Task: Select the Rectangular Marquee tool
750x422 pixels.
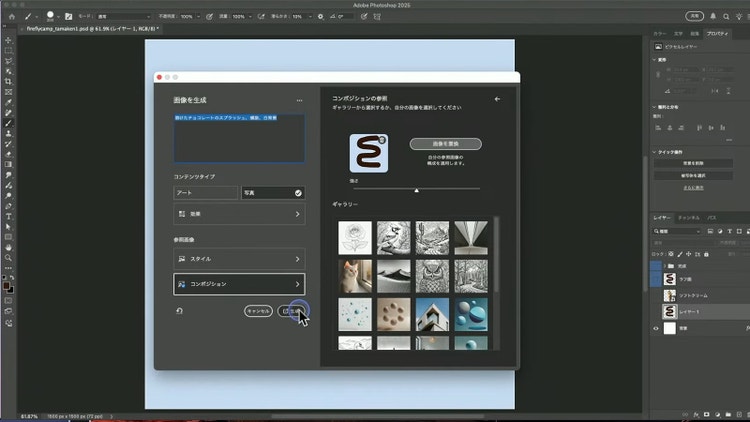Action: click(8, 51)
